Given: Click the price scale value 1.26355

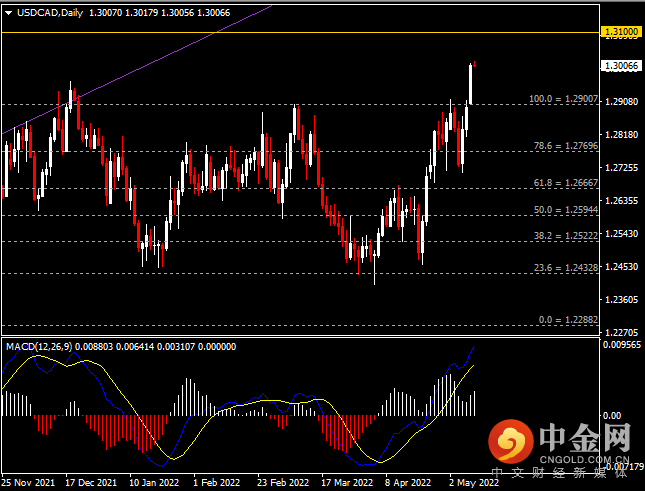Looking at the screenshot, I should click(x=622, y=201).
